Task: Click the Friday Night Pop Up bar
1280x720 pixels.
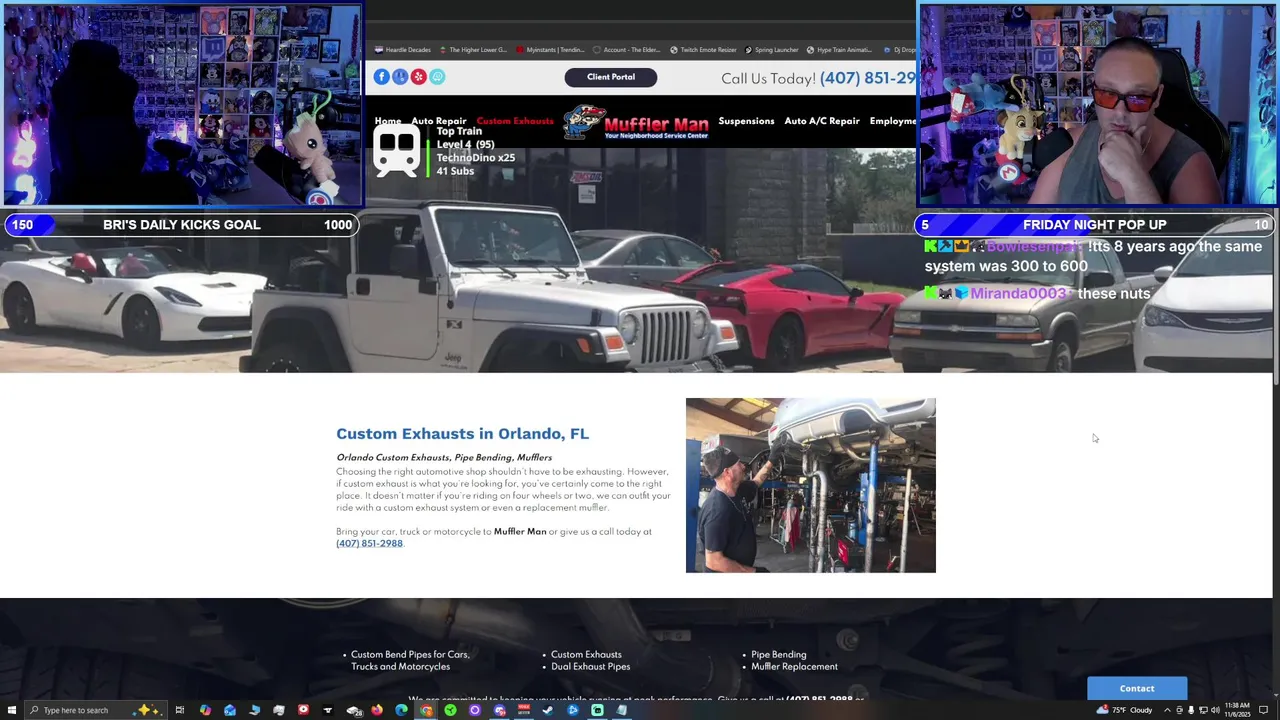Action: point(1095,225)
